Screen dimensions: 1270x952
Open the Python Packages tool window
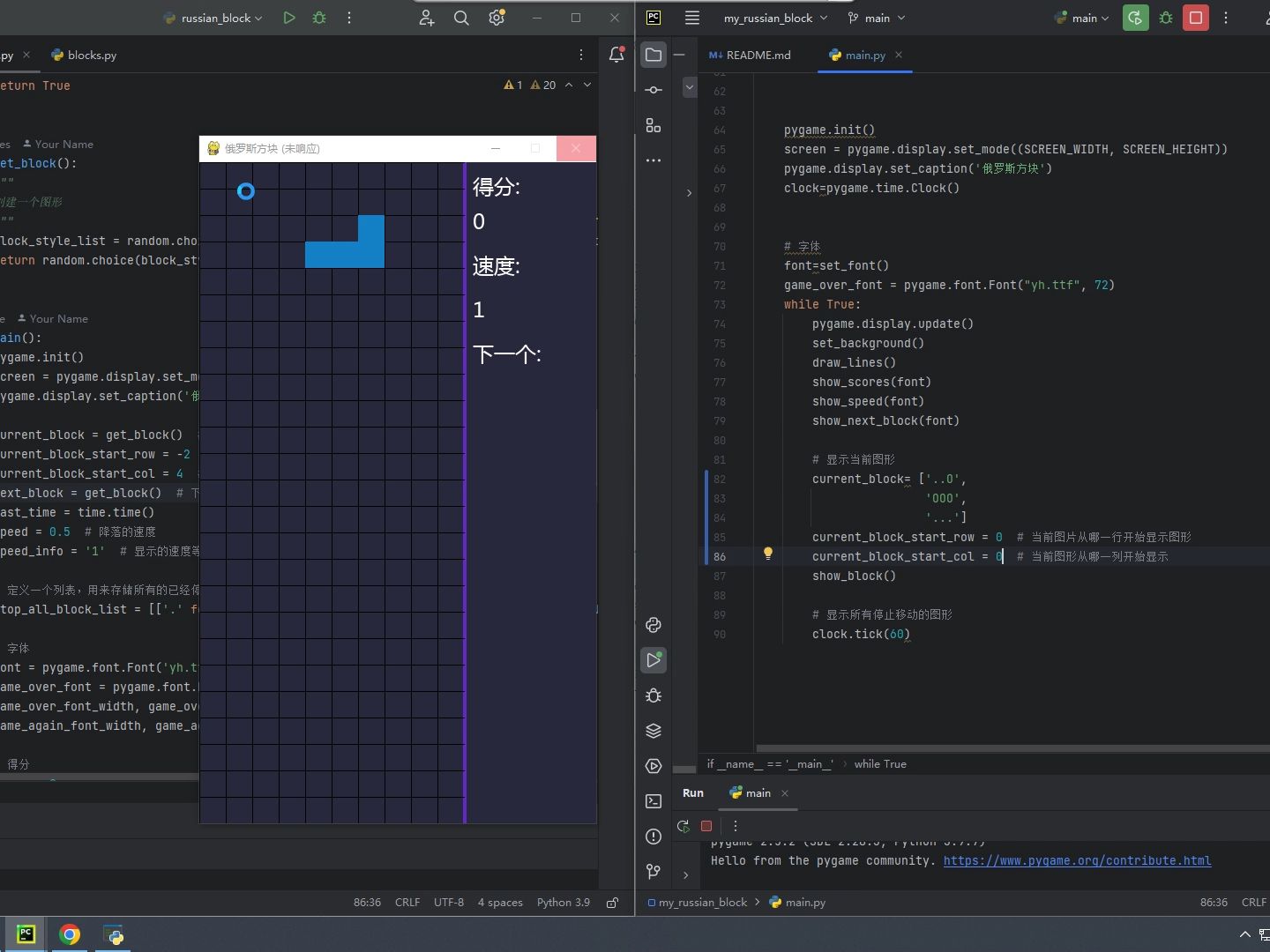coord(654,731)
